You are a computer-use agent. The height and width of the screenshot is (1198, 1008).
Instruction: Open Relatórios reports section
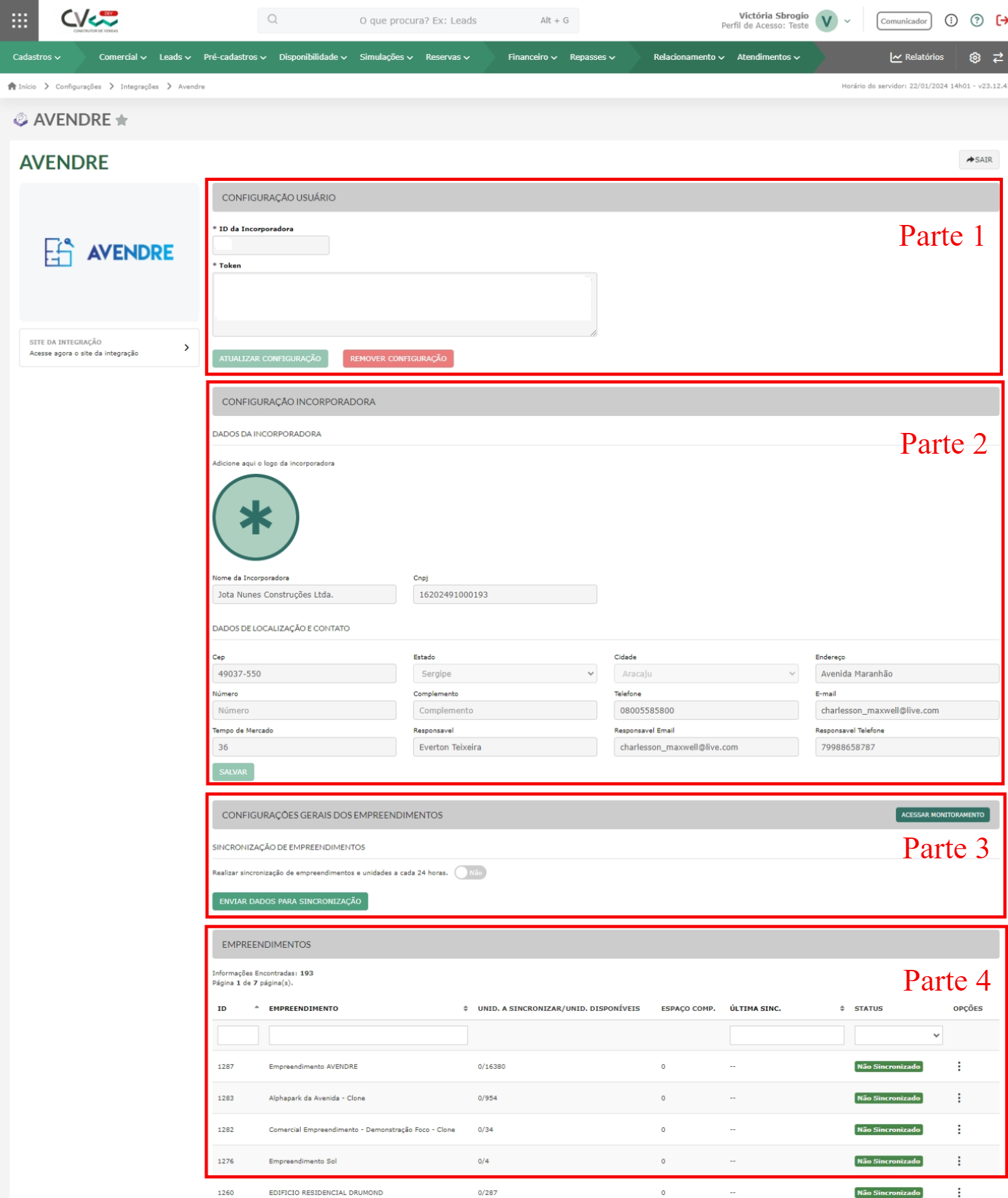pyautogui.click(x=917, y=57)
